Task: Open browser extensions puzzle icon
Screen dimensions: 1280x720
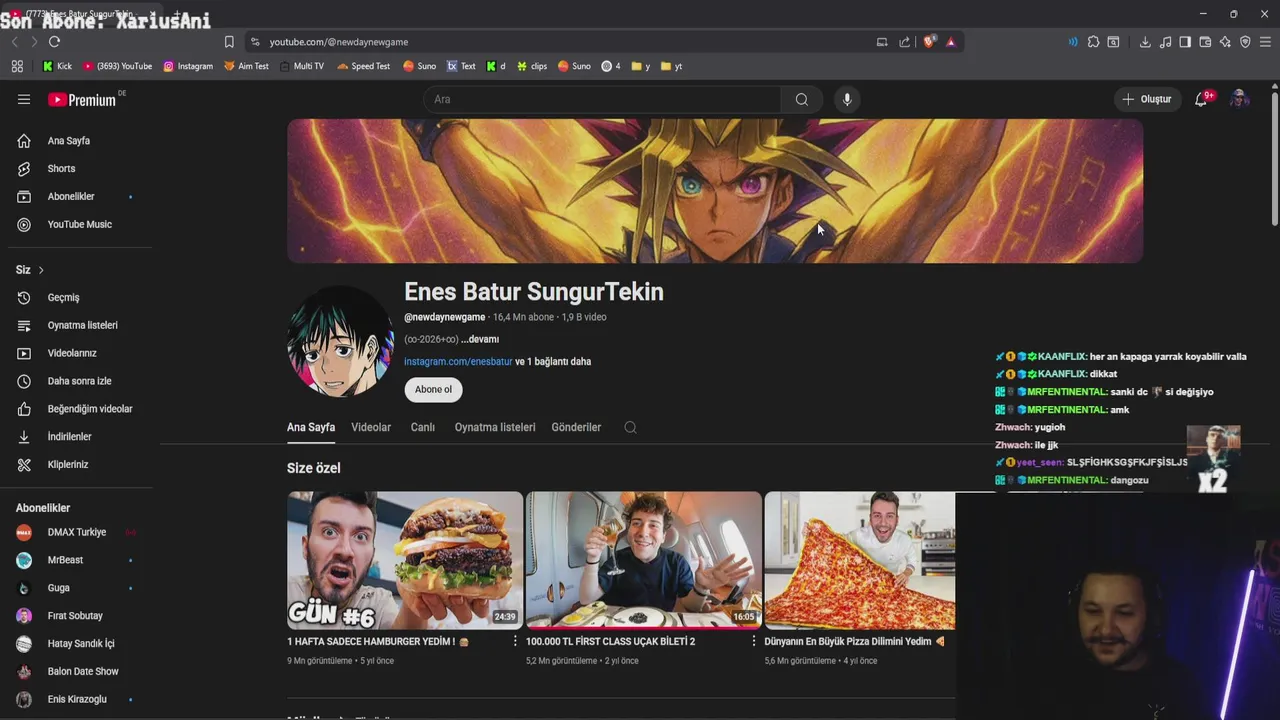Action: [1093, 42]
